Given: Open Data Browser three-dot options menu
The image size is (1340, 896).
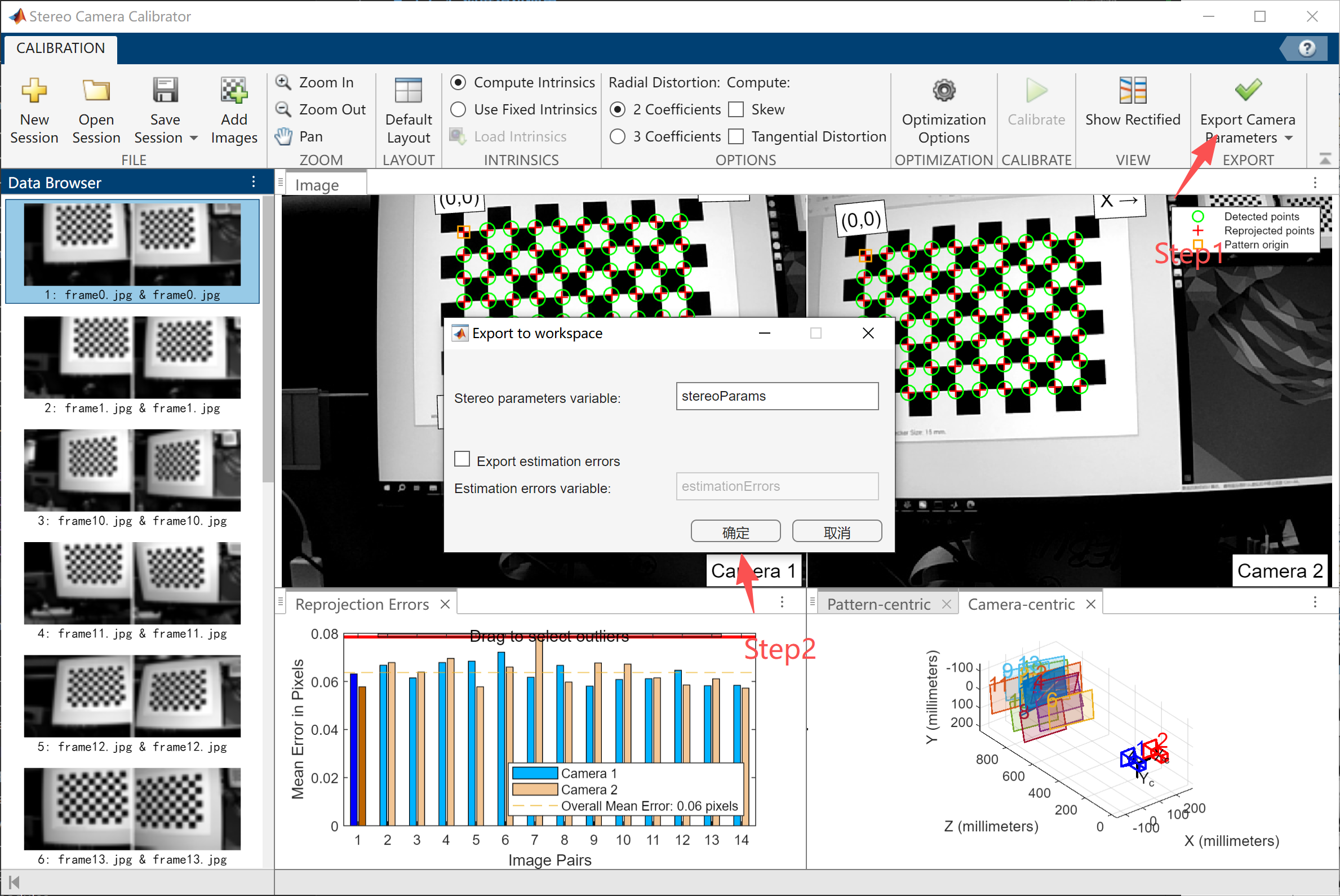Looking at the screenshot, I should (254, 182).
